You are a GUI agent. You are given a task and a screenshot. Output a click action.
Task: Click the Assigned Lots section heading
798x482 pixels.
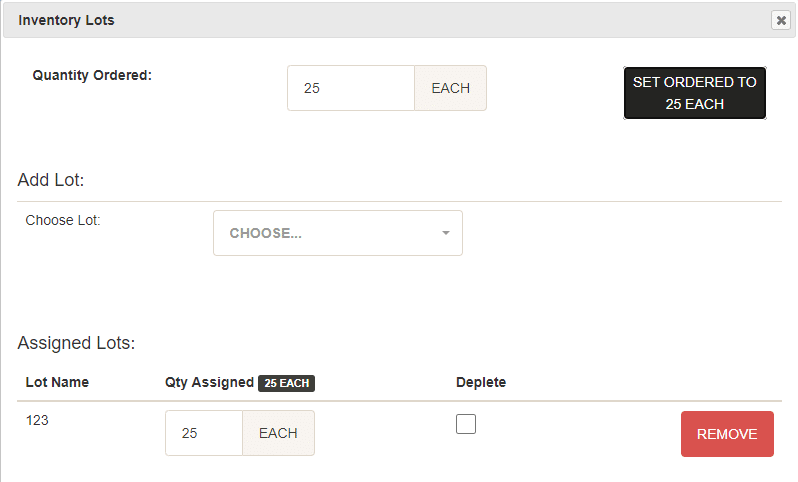tap(76, 343)
